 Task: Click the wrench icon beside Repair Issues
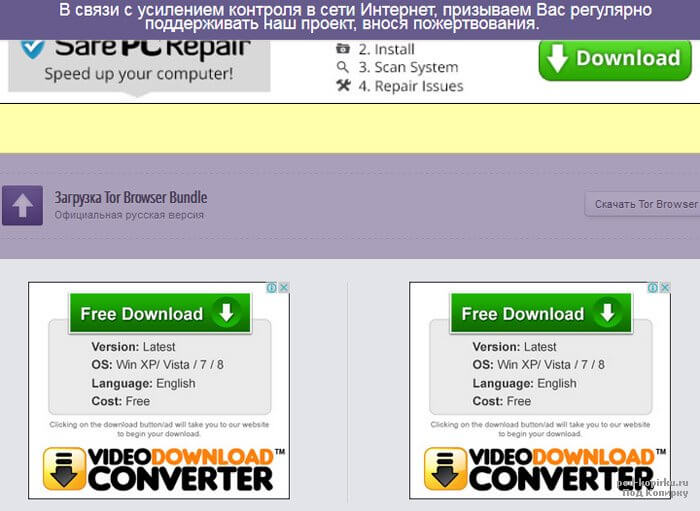pyautogui.click(x=343, y=86)
